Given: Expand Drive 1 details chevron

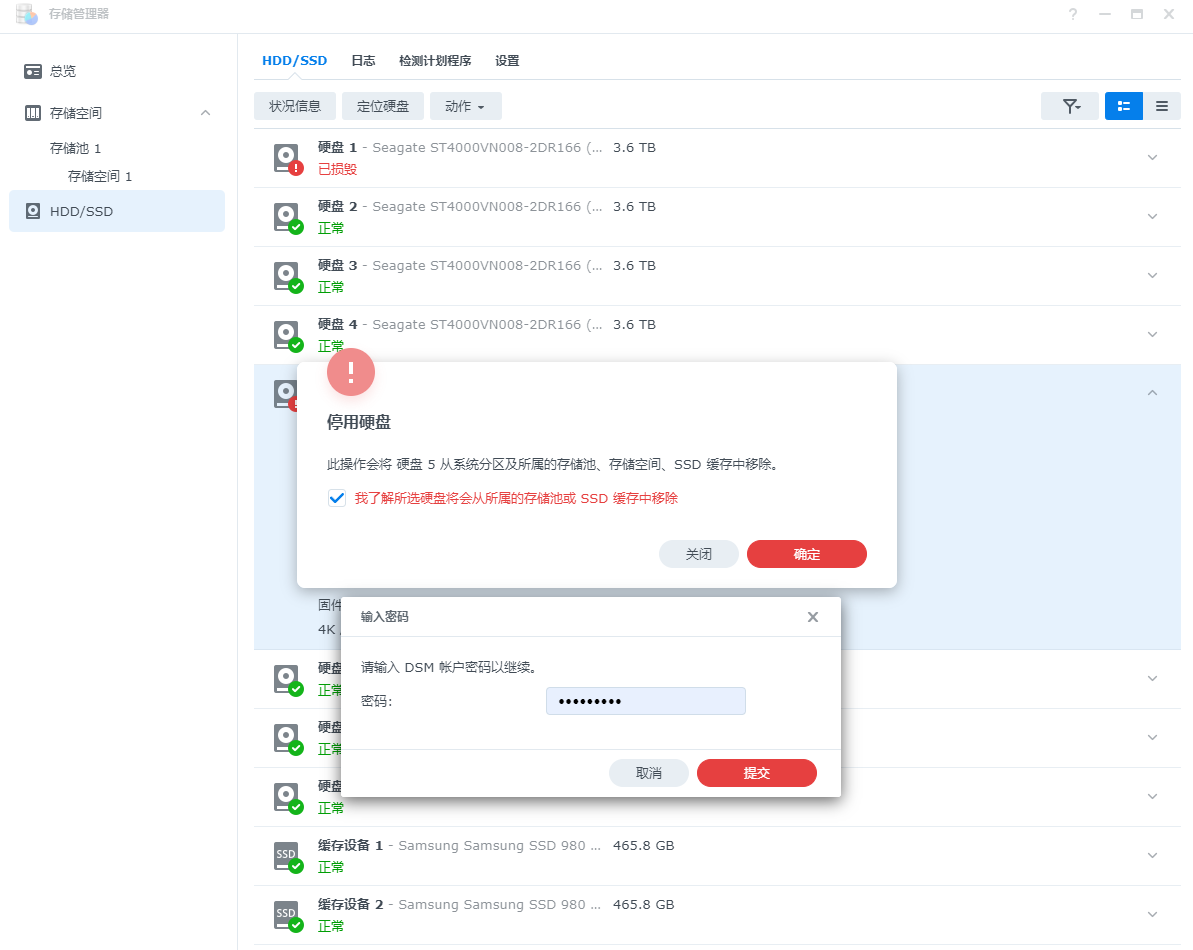Looking at the screenshot, I should (1152, 158).
